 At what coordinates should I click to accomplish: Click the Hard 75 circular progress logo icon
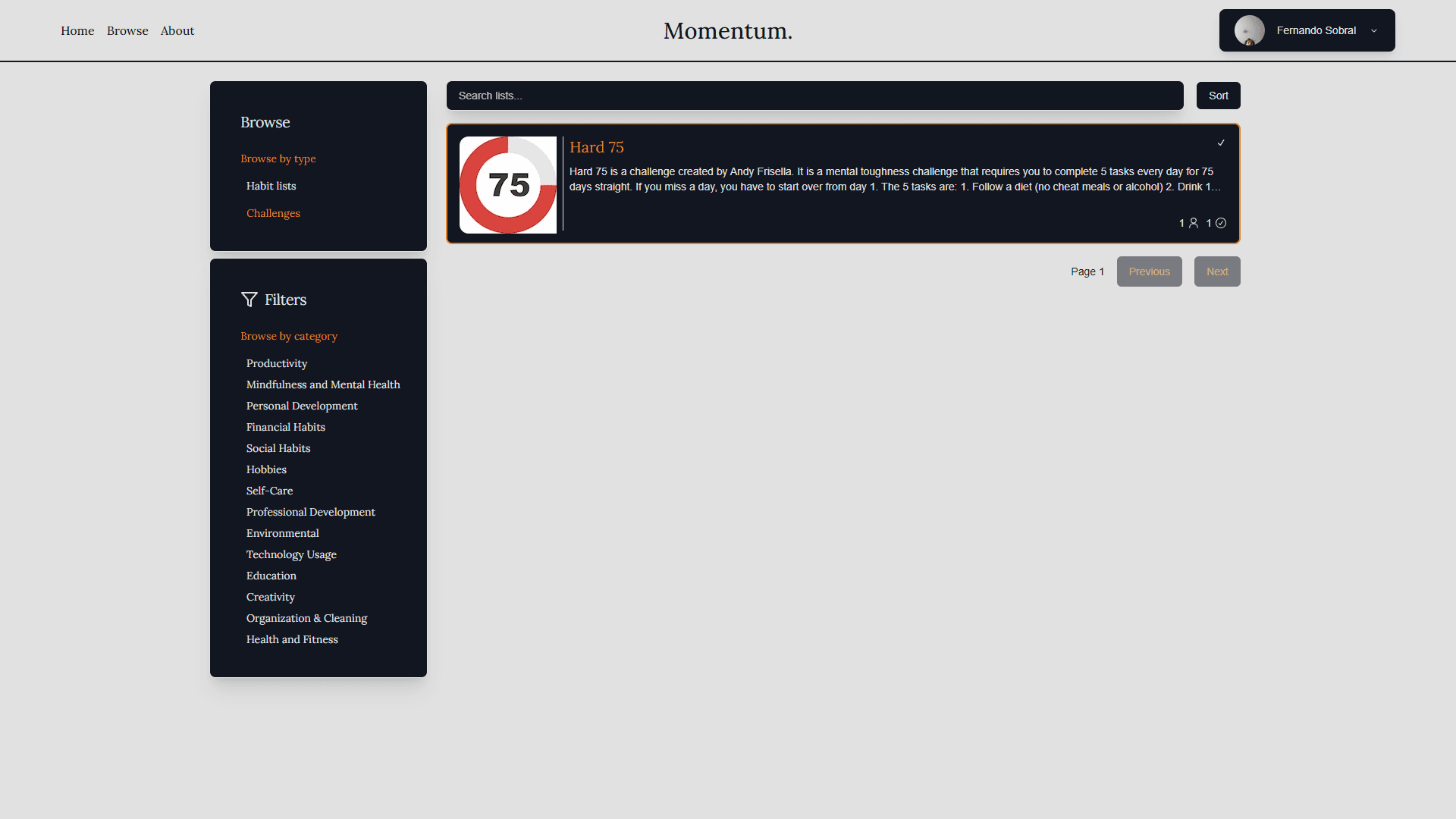(508, 184)
